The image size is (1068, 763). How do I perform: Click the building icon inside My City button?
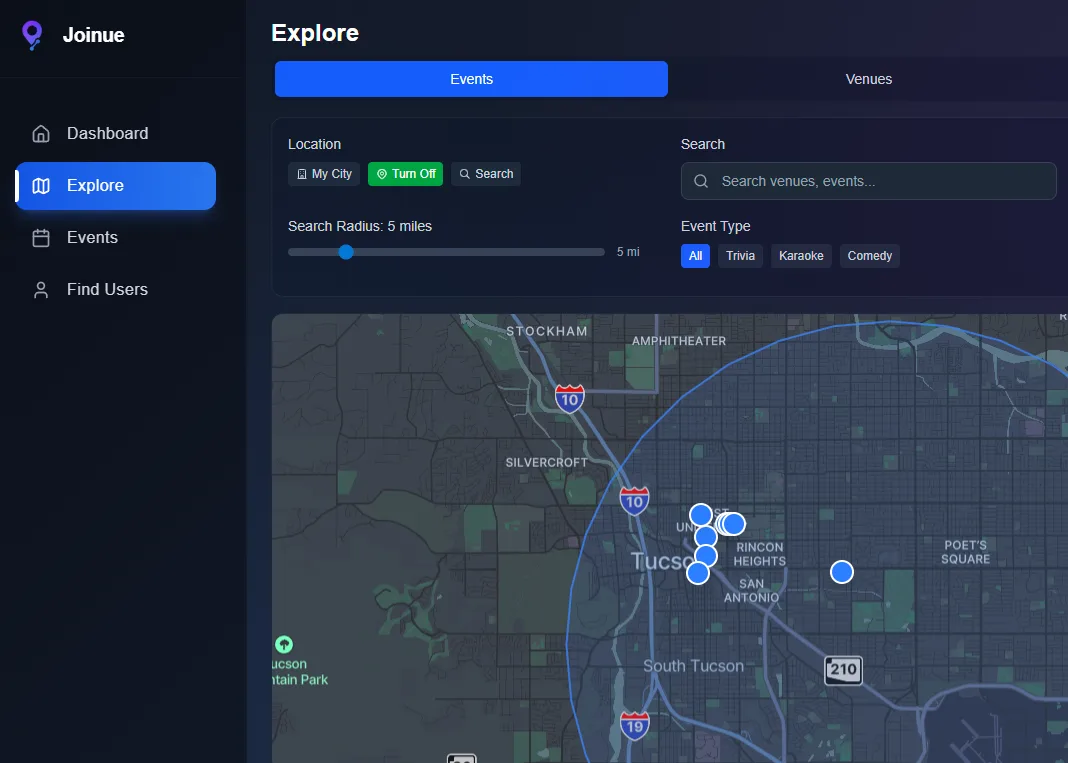coord(302,173)
